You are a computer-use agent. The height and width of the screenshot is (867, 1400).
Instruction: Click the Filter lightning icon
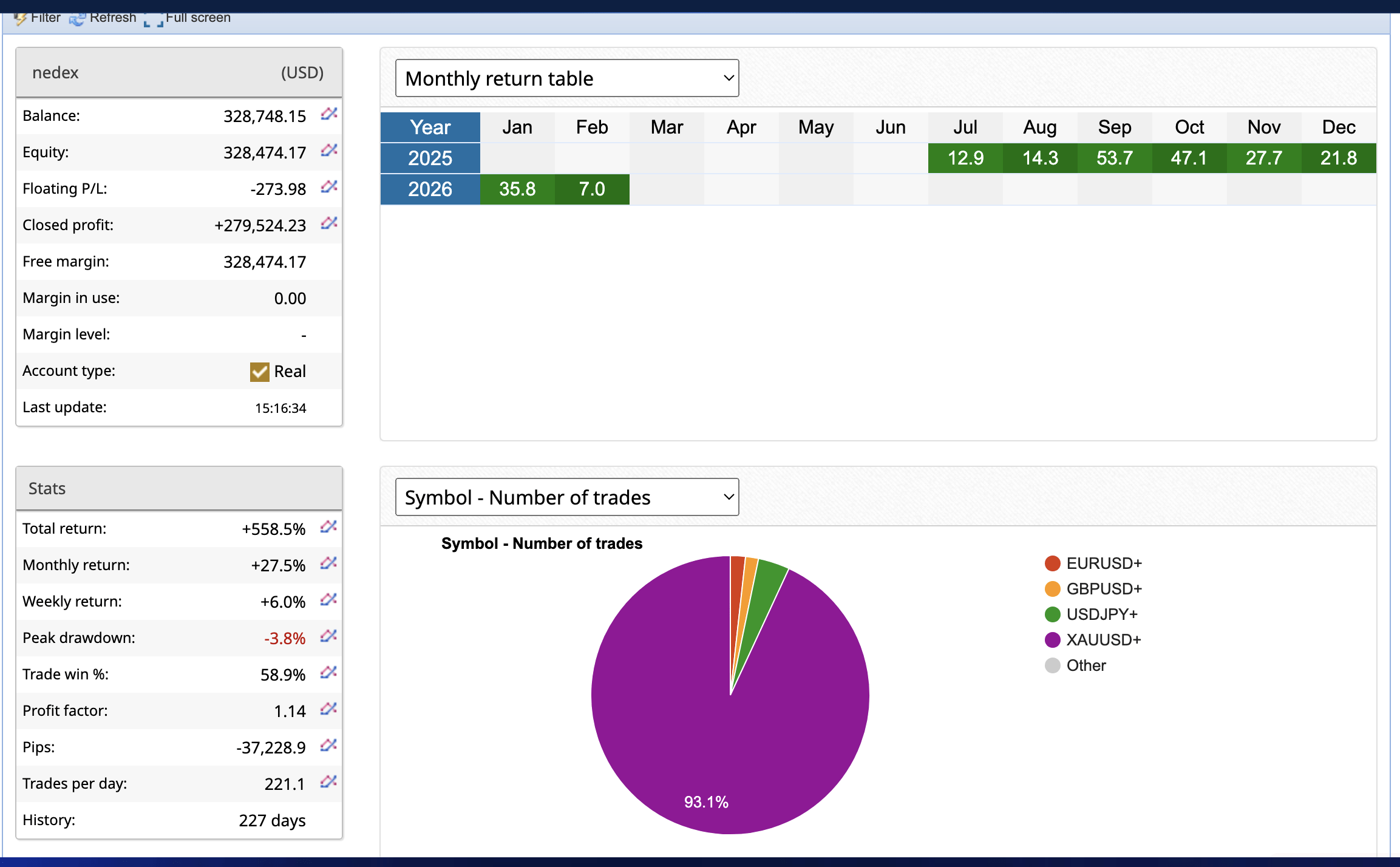pos(19,17)
